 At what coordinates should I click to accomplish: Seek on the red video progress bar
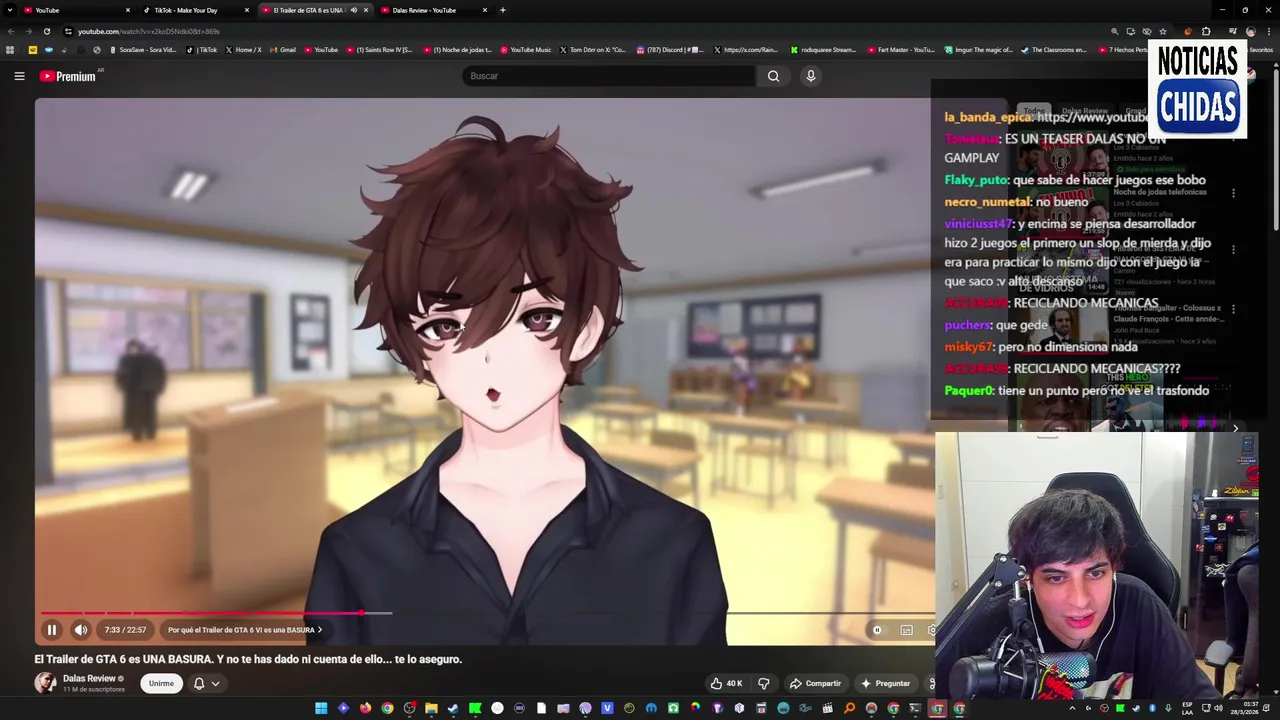(x=200, y=613)
